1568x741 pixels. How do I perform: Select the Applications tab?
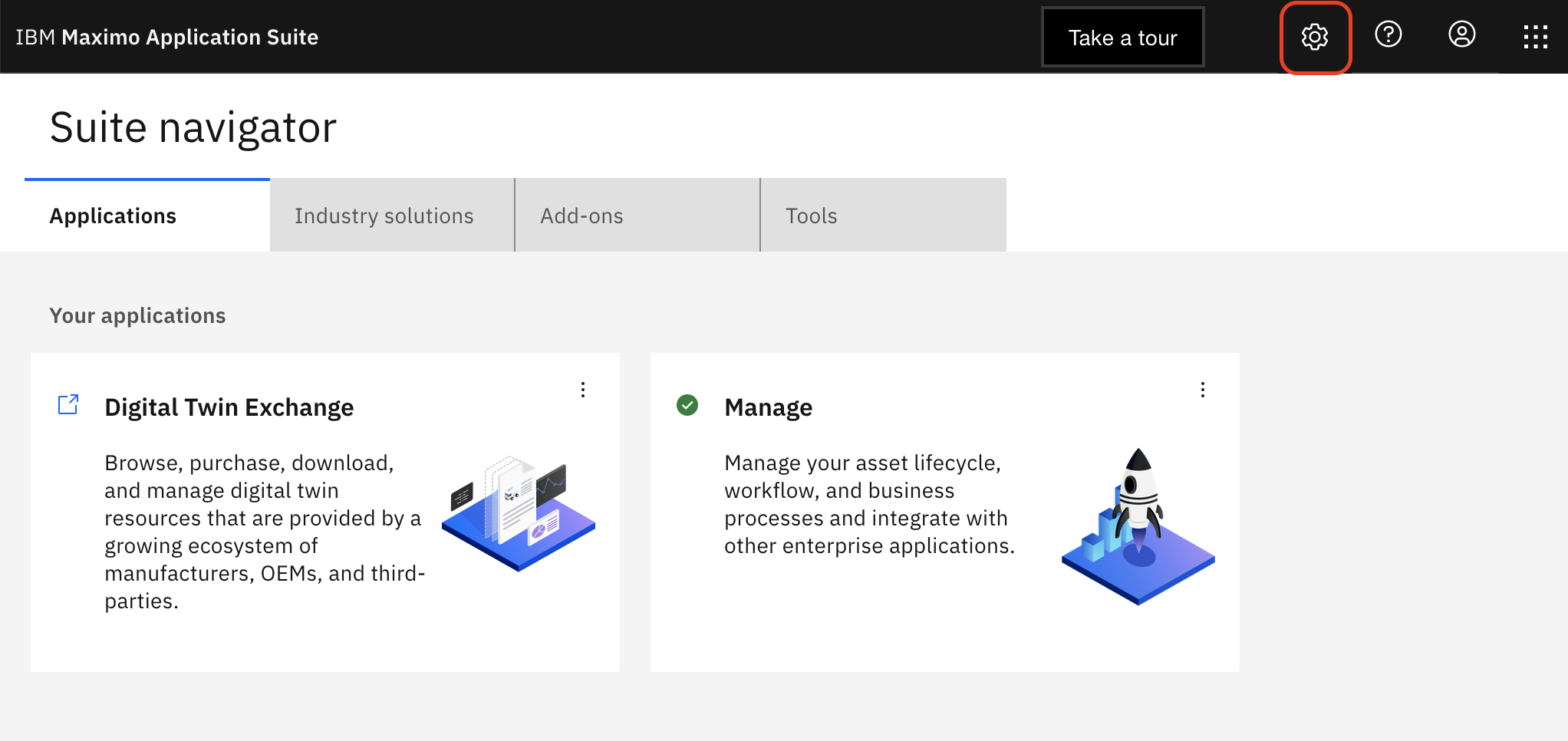[x=147, y=216]
